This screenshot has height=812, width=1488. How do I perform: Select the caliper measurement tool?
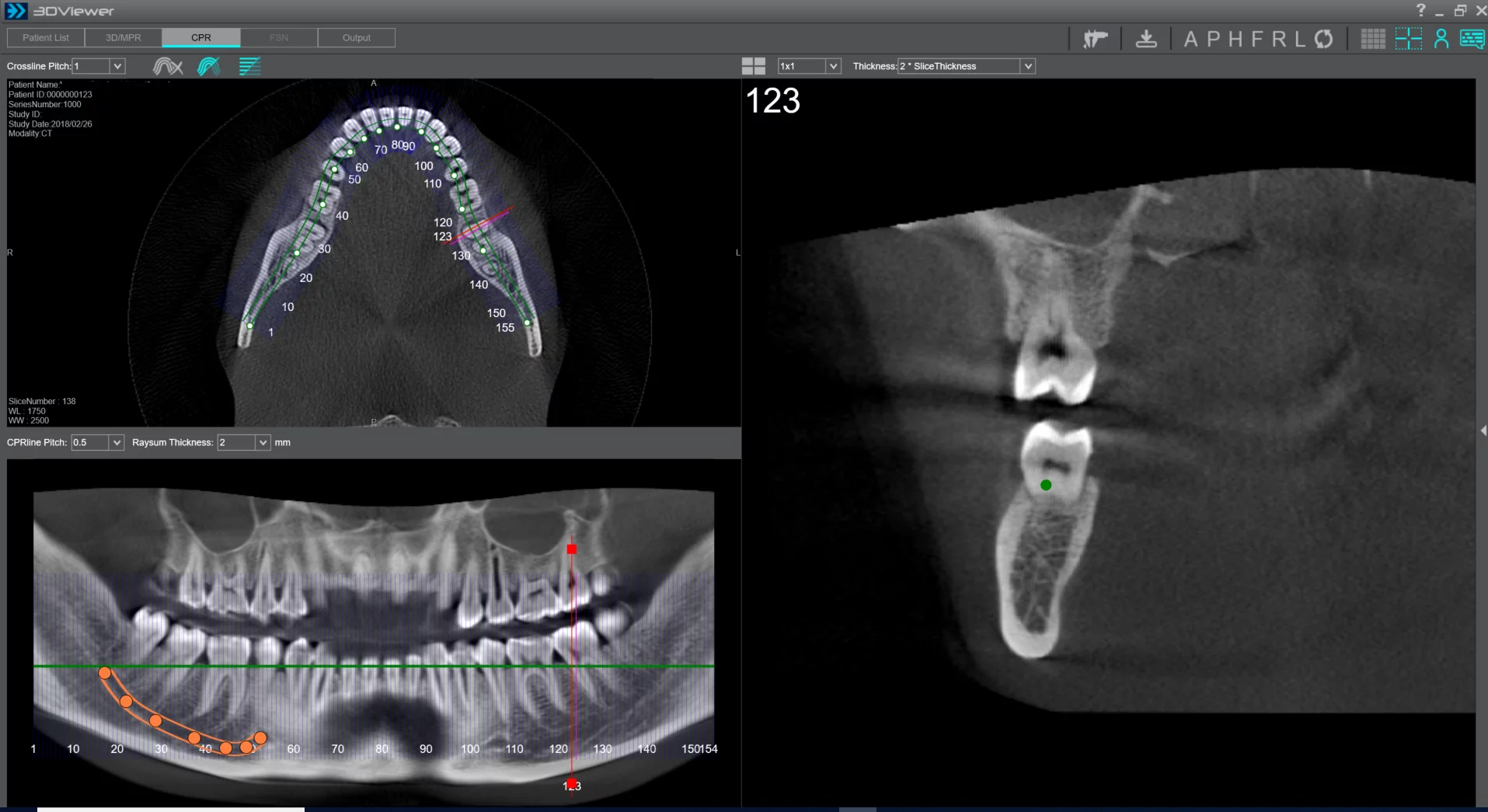coord(1095,39)
